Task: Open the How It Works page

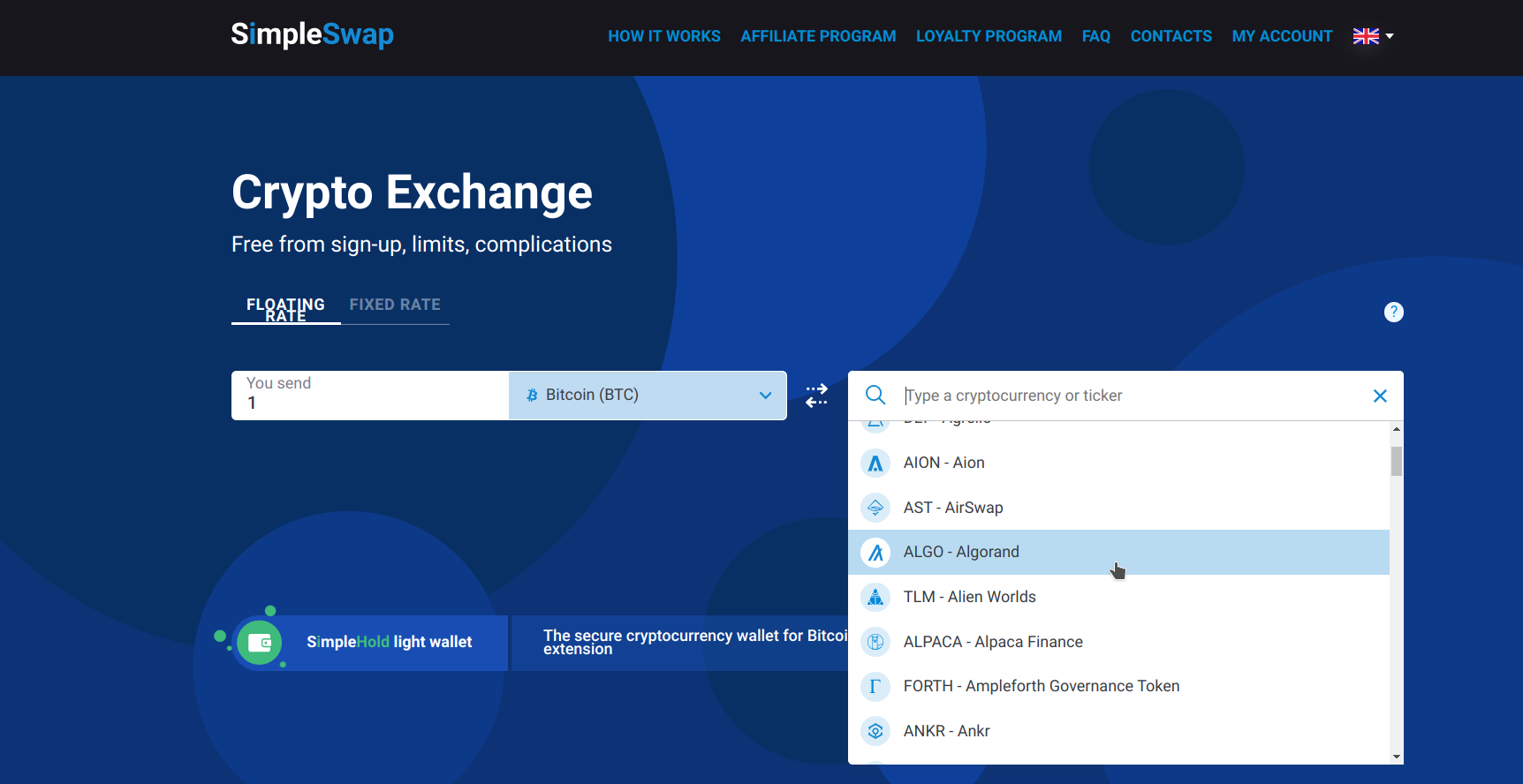Action: 663,36
